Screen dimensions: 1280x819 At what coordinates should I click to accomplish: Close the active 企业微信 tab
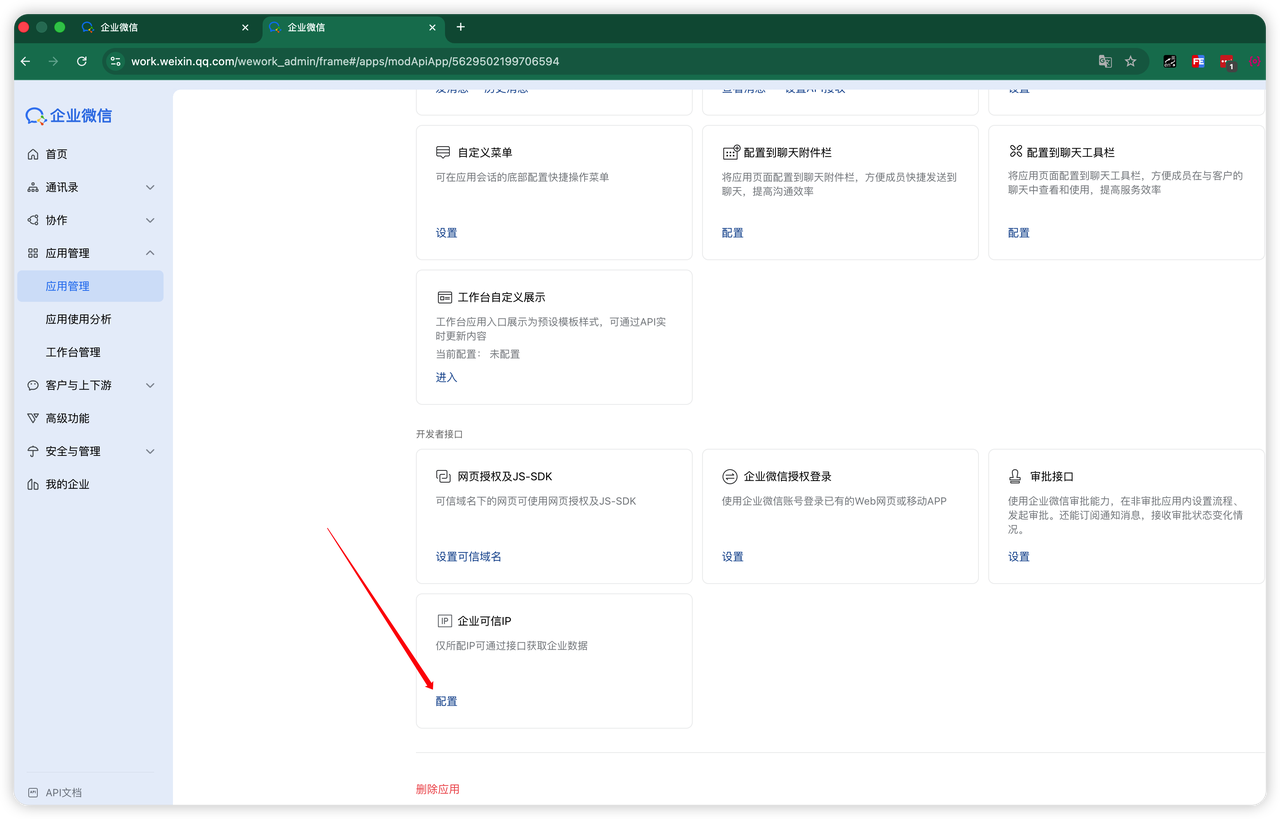pyautogui.click(x=432, y=27)
